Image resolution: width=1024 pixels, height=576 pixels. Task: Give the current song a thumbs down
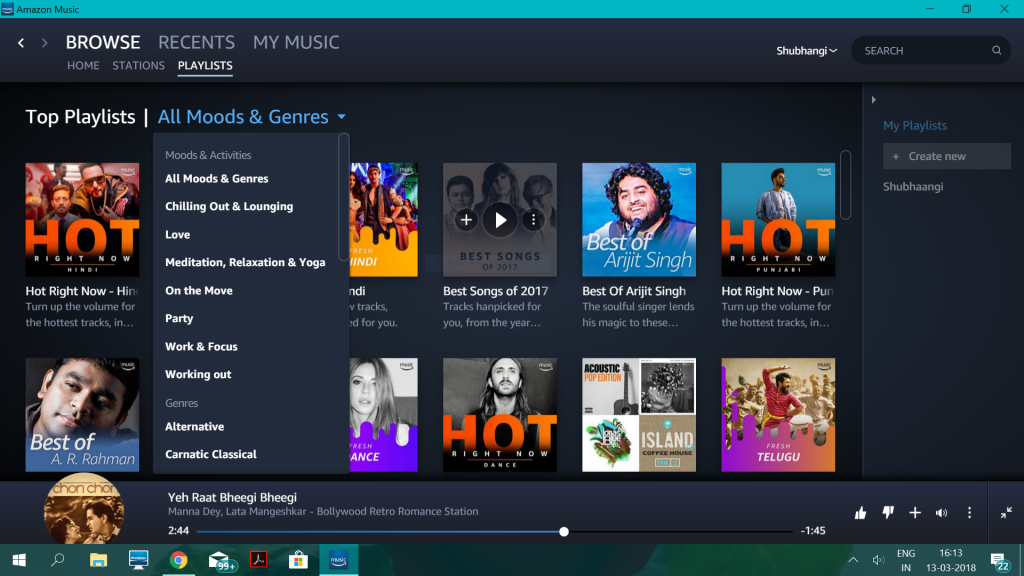(x=888, y=513)
